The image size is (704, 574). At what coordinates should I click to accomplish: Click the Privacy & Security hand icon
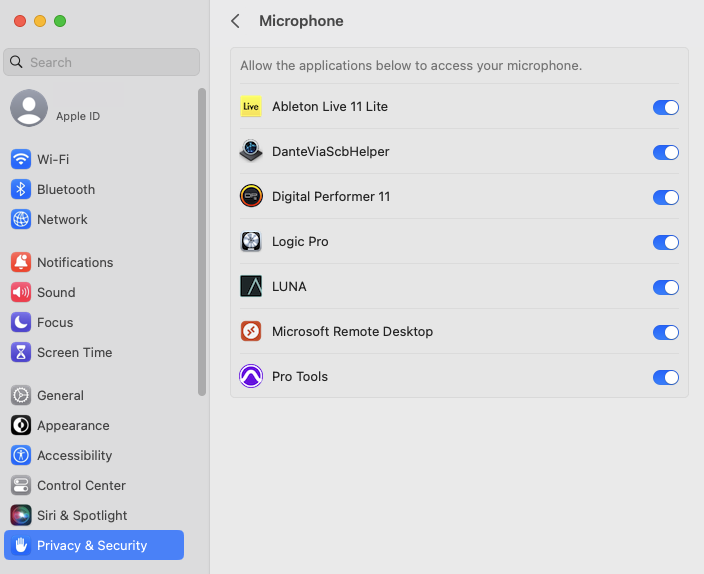(21, 545)
